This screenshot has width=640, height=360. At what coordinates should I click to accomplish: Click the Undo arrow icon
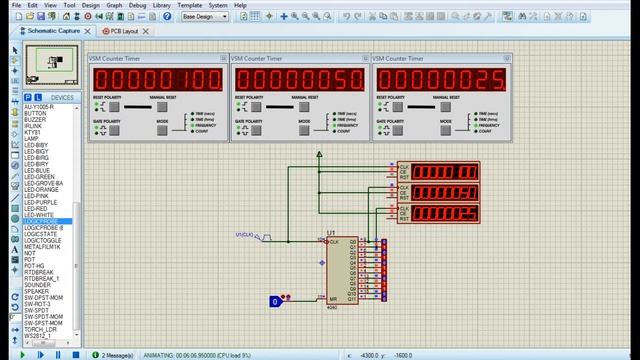pyautogui.click(x=347, y=17)
